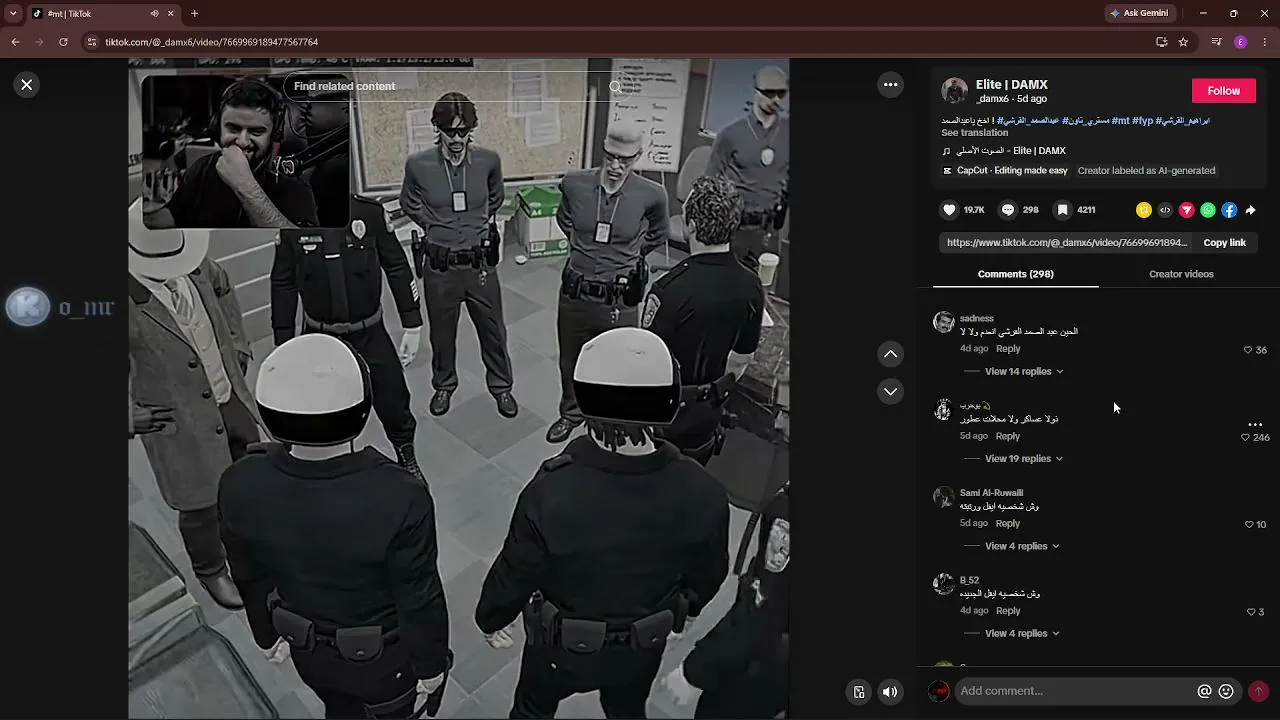Switch to the Comments (298) tab
The width and height of the screenshot is (1280, 720).
tap(1015, 274)
